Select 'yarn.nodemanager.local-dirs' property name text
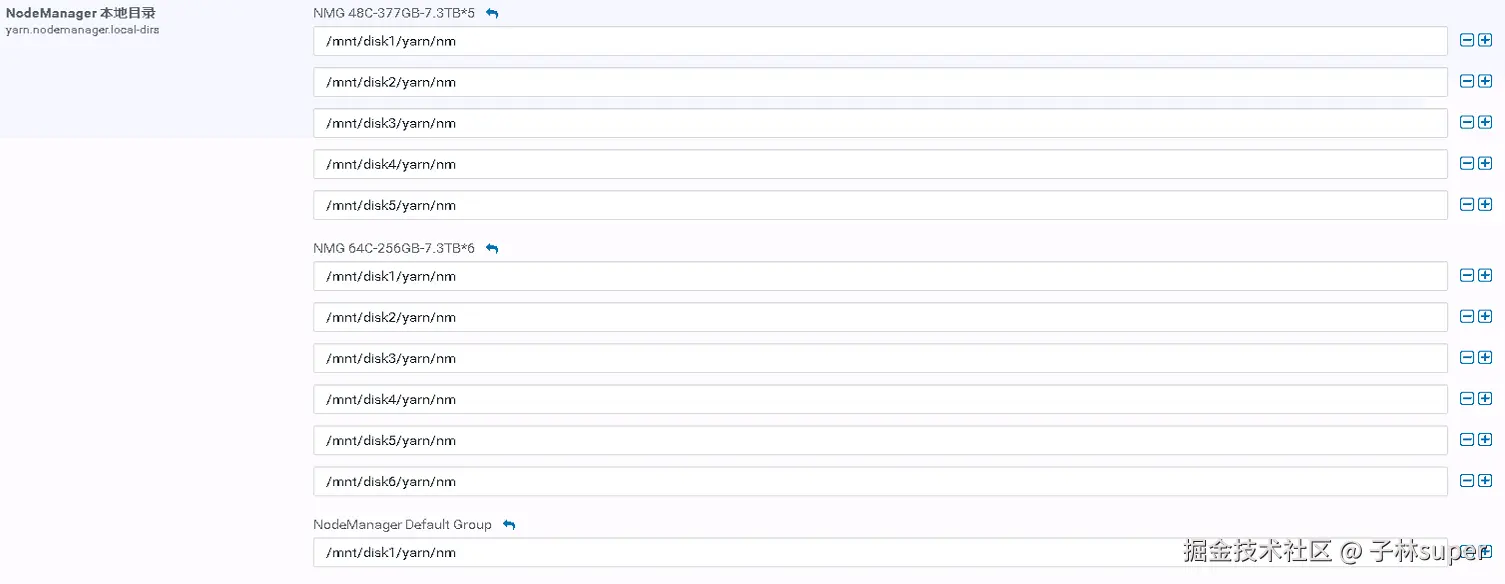Image resolution: width=1505 pixels, height=584 pixels. tap(82, 30)
